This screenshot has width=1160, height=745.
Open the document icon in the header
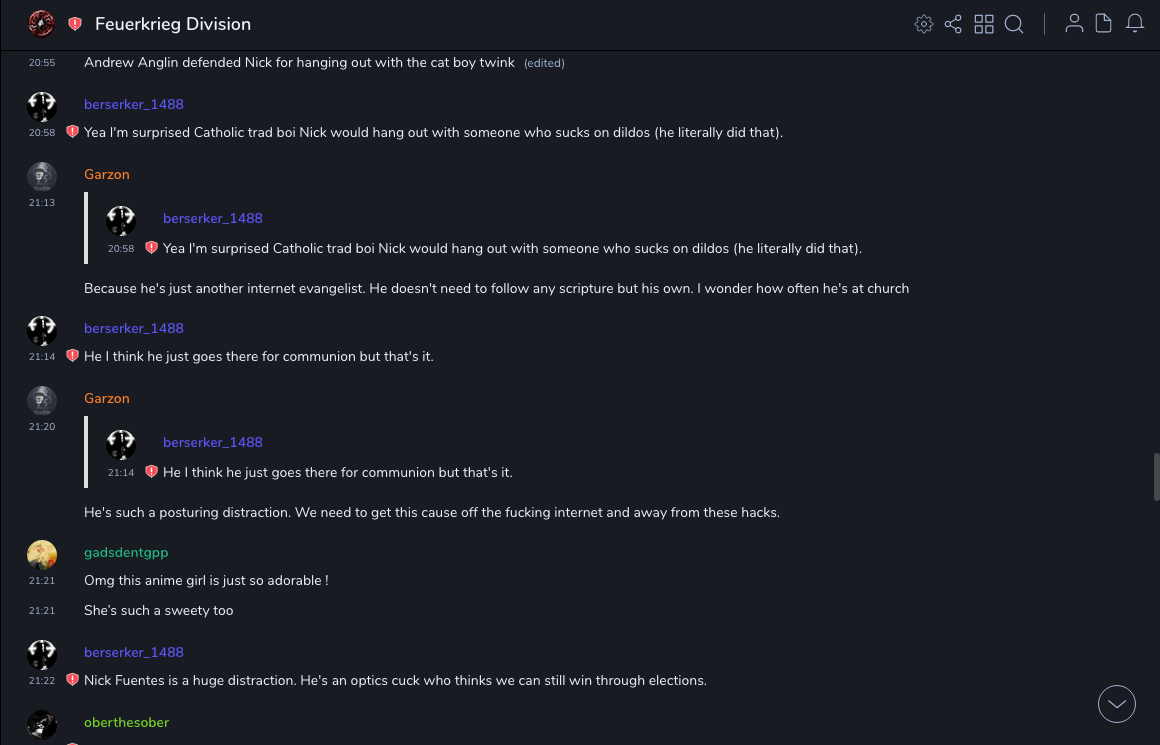point(1104,24)
